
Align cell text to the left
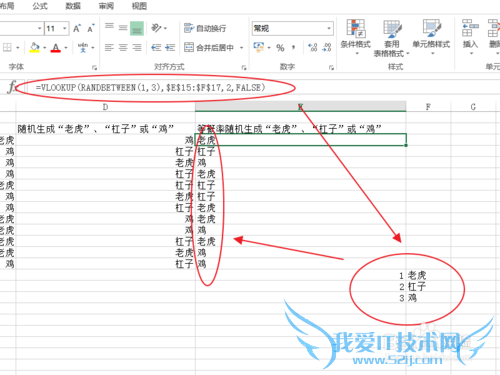click(109, 48)
